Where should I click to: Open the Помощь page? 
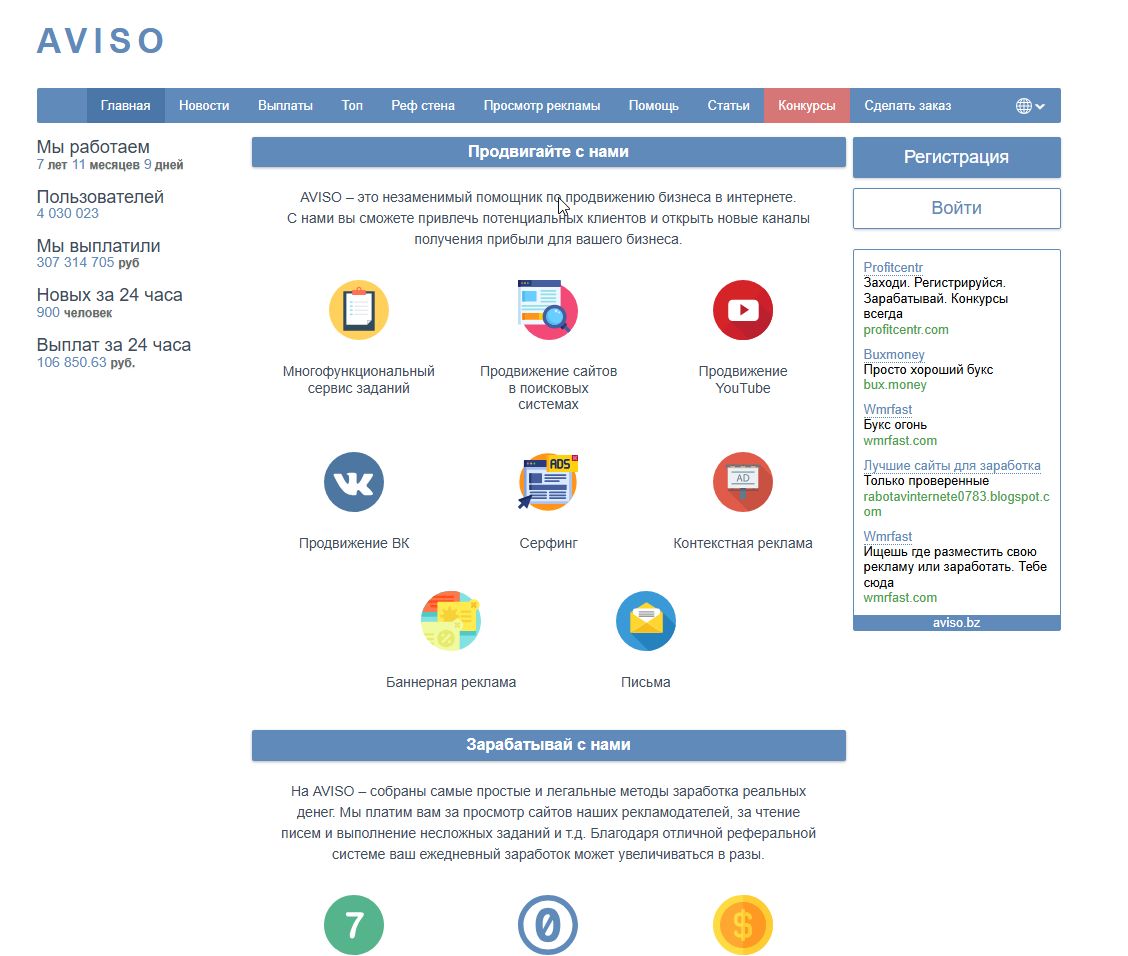[654, 106]
